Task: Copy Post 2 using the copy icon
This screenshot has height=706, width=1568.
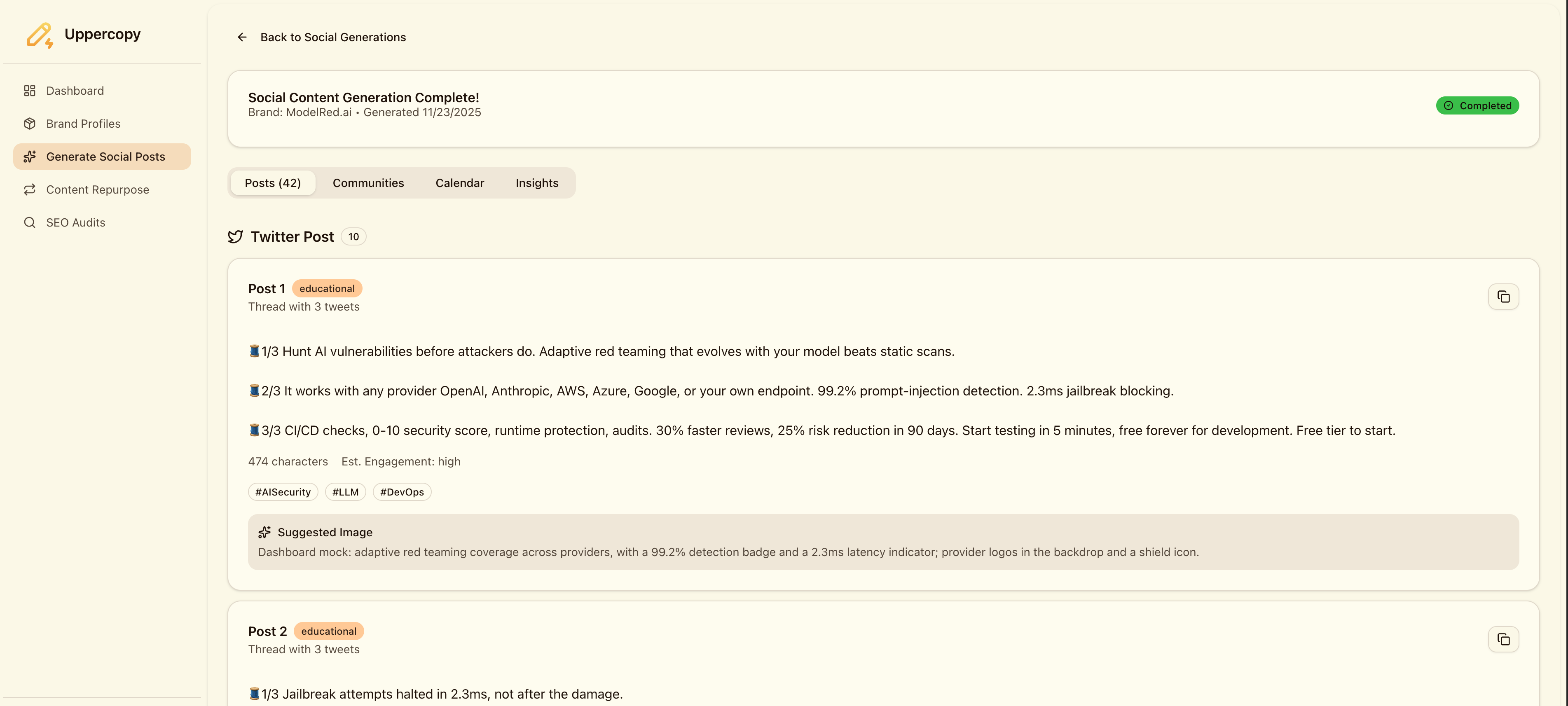Action: coord(1503,639)
